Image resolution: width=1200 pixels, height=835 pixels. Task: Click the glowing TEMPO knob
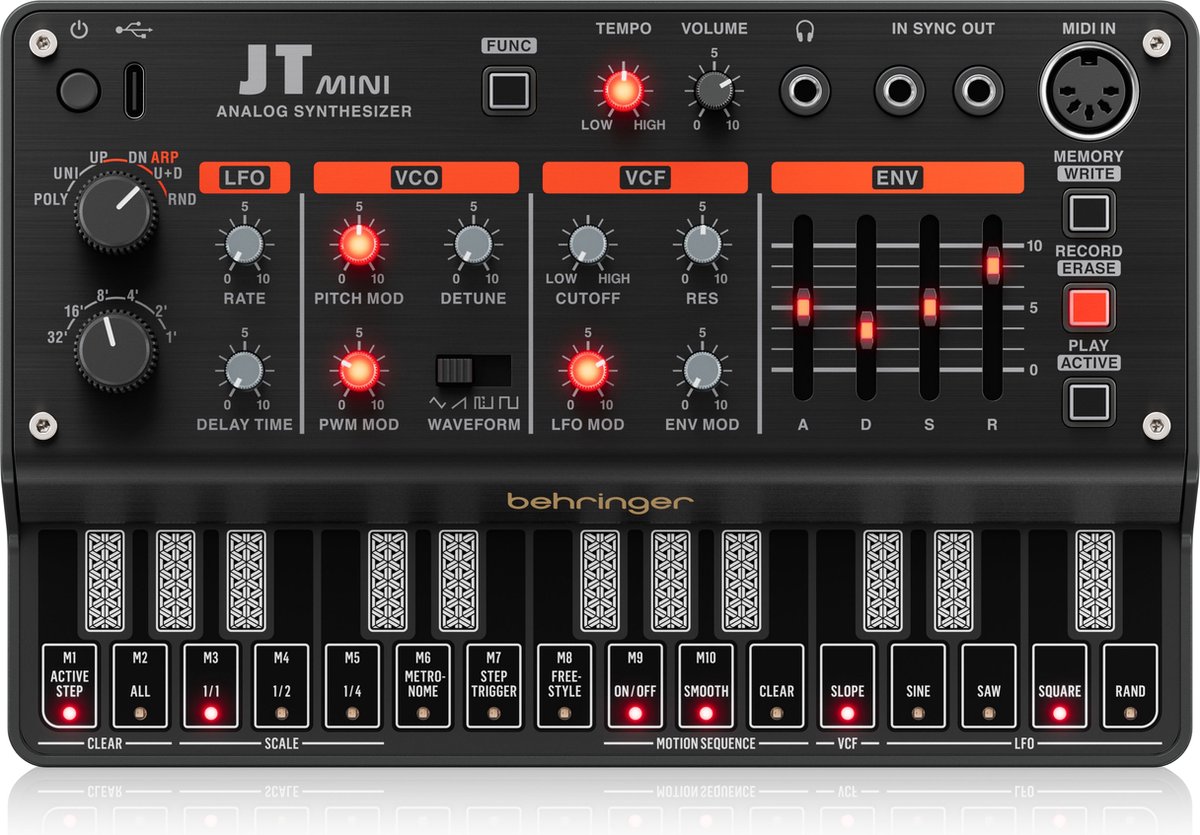(622, 91)
